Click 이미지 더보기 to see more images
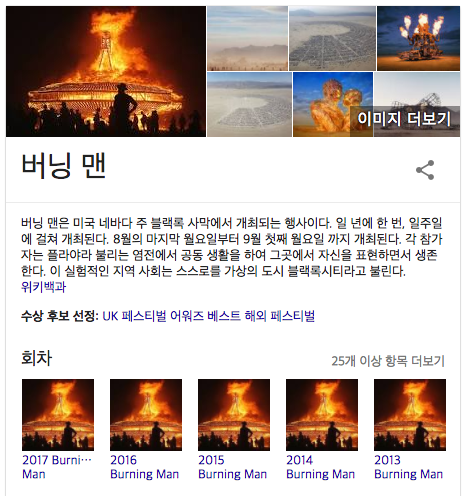The image size is (464, 496). pos(404,119)
